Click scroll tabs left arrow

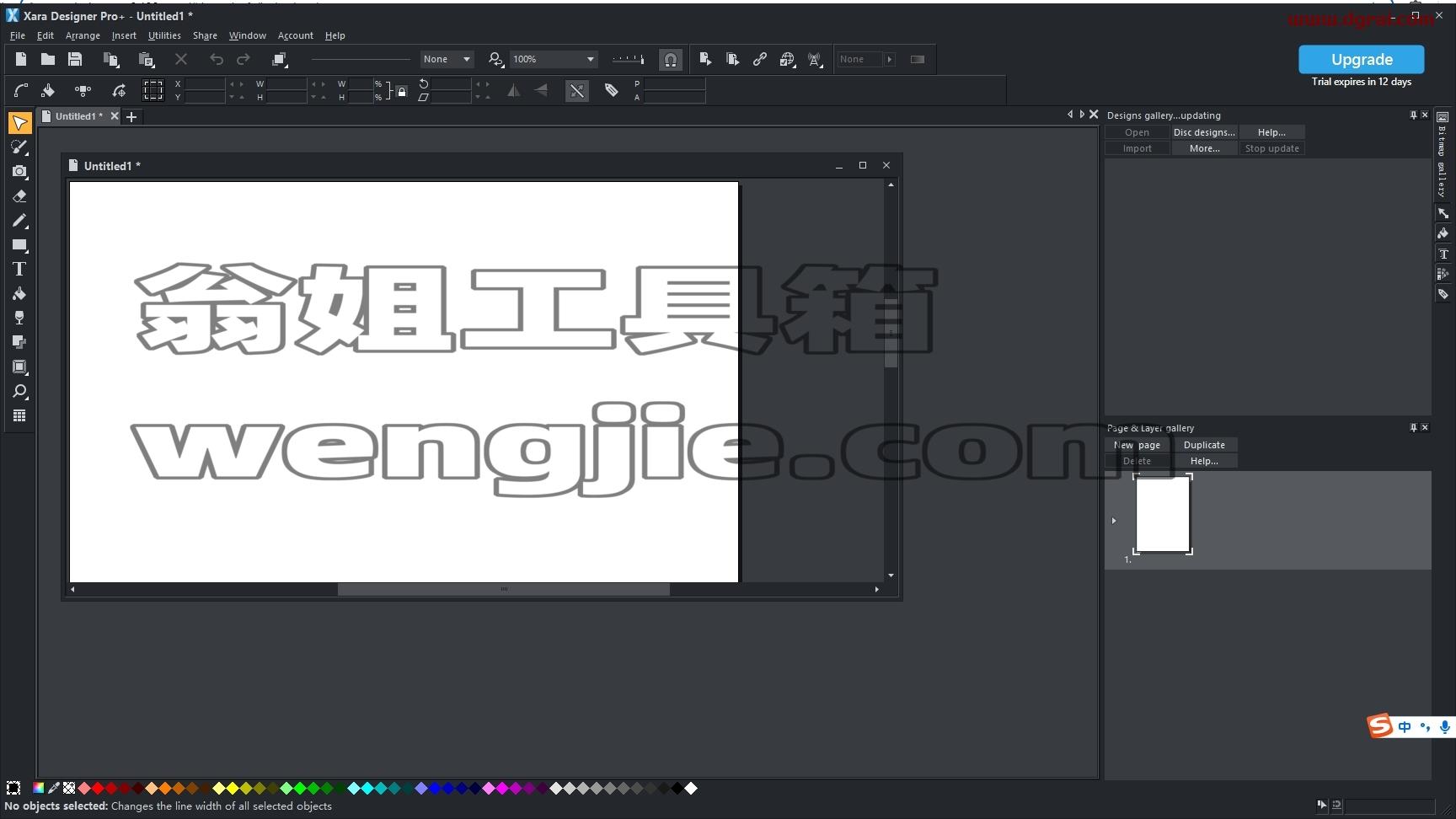click(x=1070, y=115)
